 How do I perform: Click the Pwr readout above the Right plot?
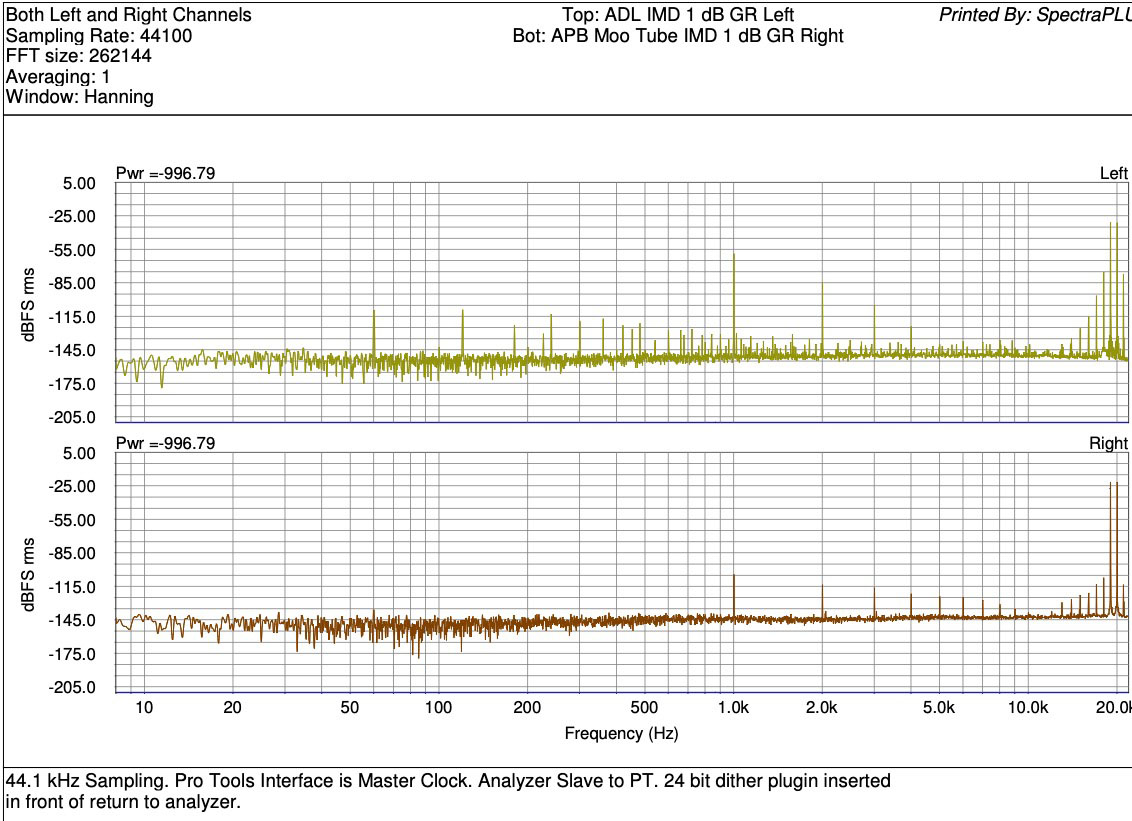click(x=165, y=443)
